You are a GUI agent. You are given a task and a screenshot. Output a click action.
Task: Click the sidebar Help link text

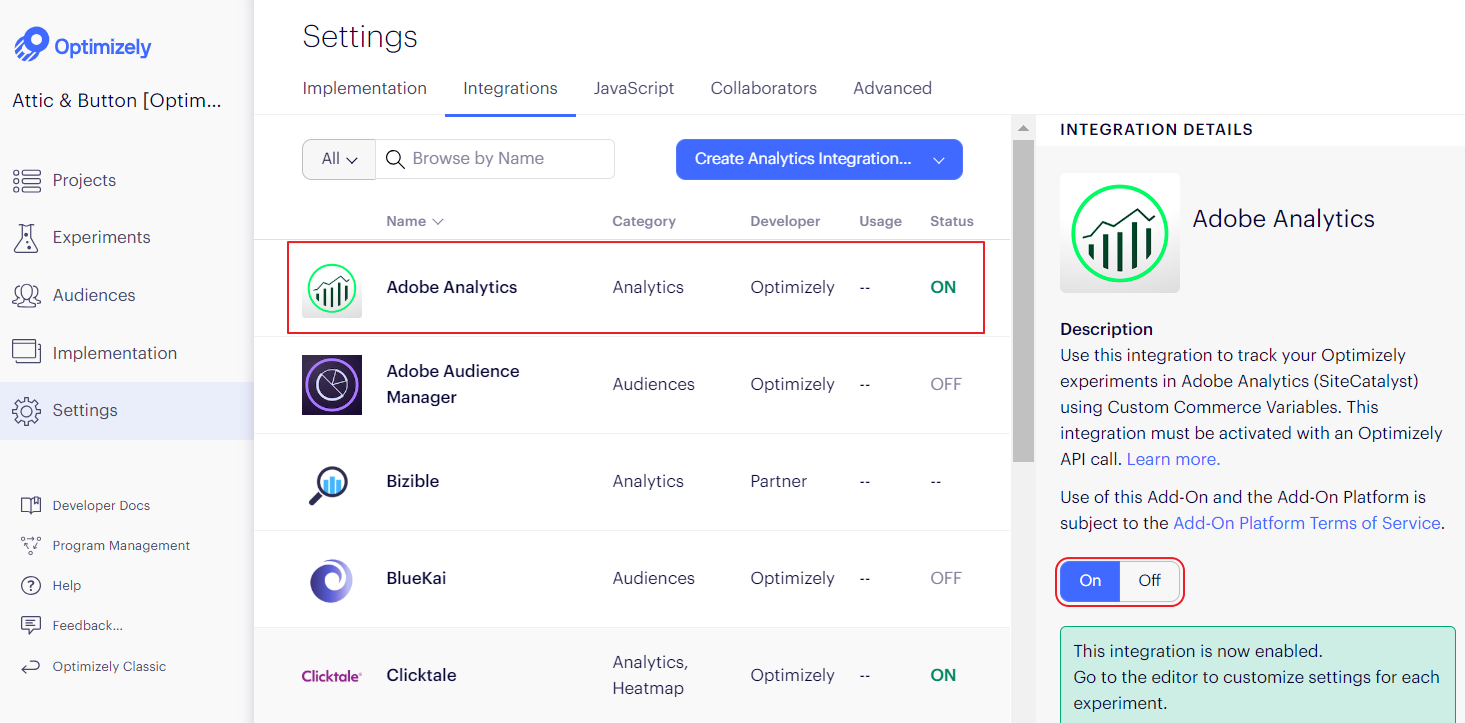(x=67, y=585)
